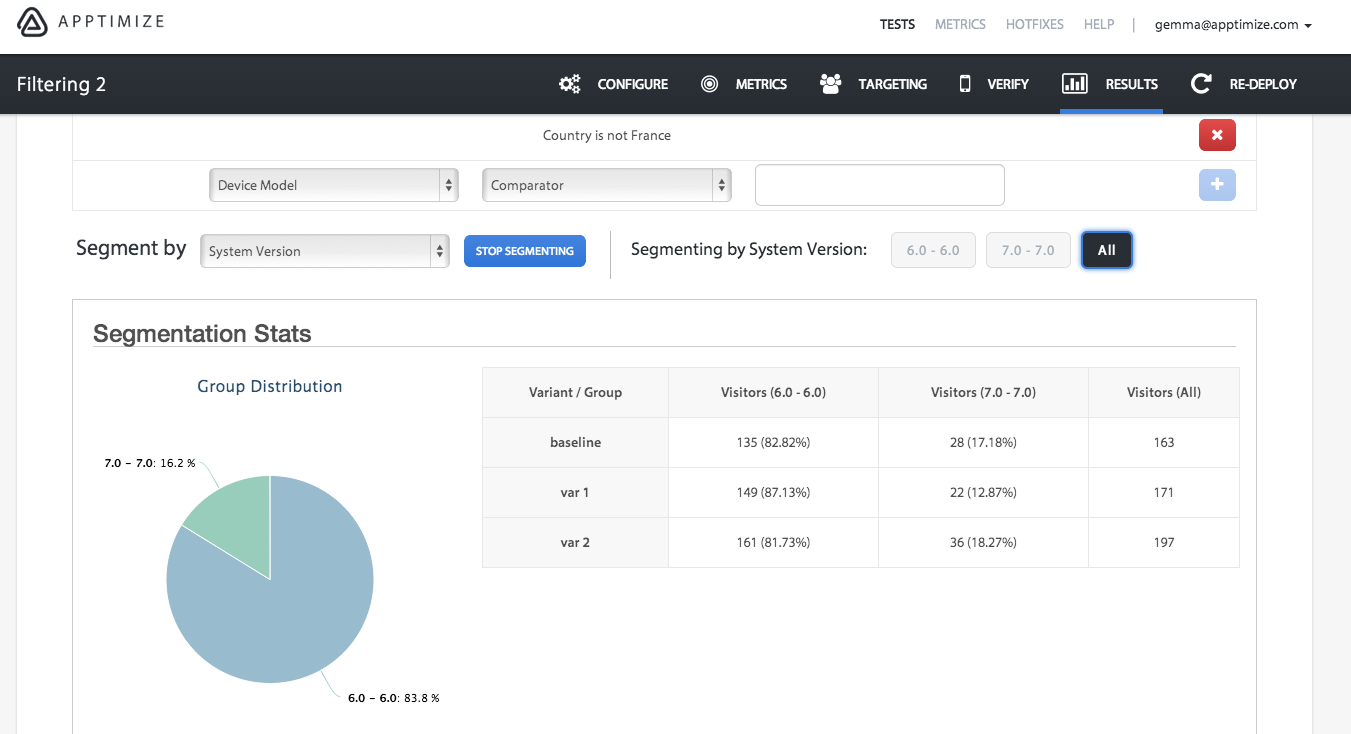
Task: Open the Comparator dropdown
Action: pyautogui.click(x=606, y=185)
